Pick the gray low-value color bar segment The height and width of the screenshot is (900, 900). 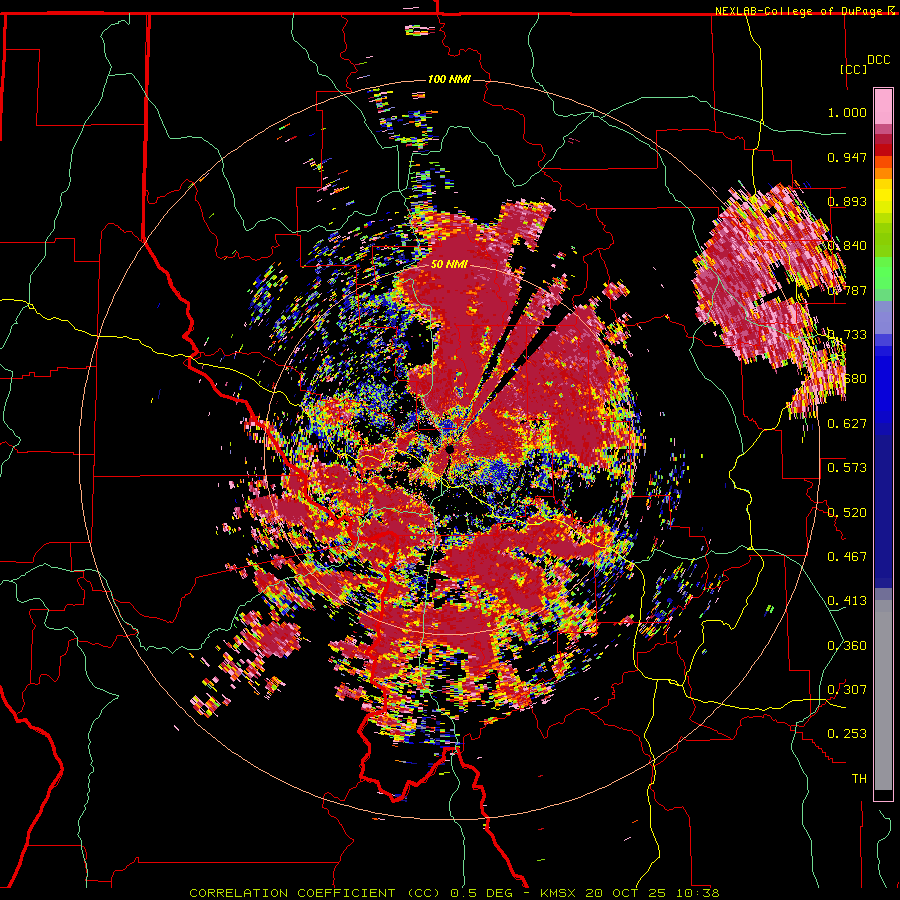click(883, 695)
